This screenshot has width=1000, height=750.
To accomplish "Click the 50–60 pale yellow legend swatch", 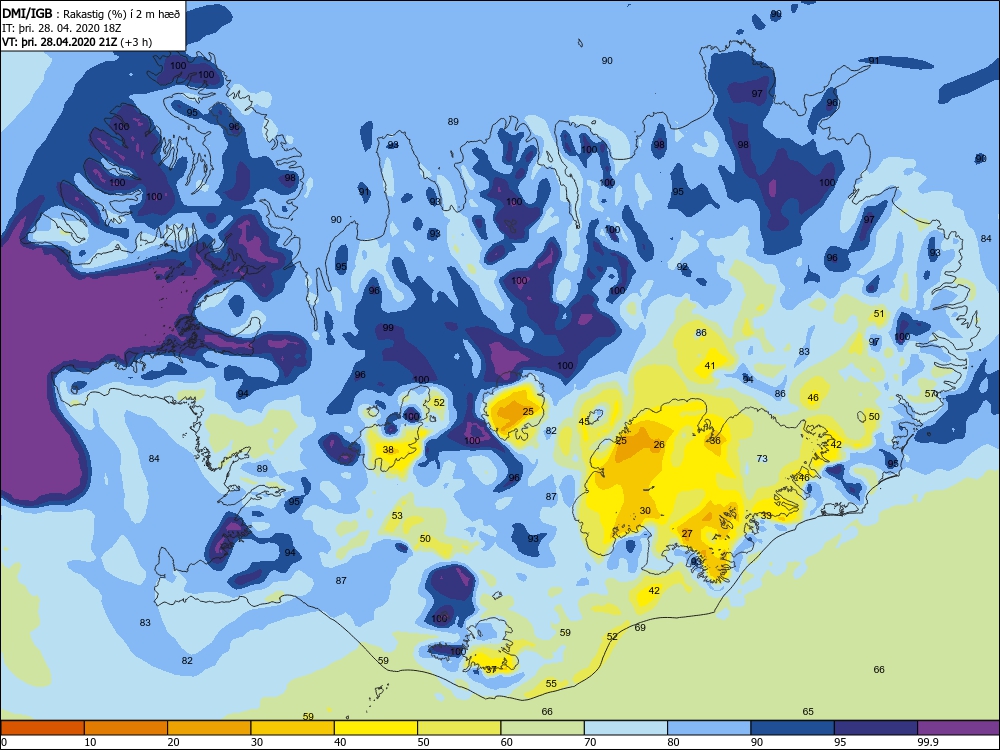I will coord(459,728).
